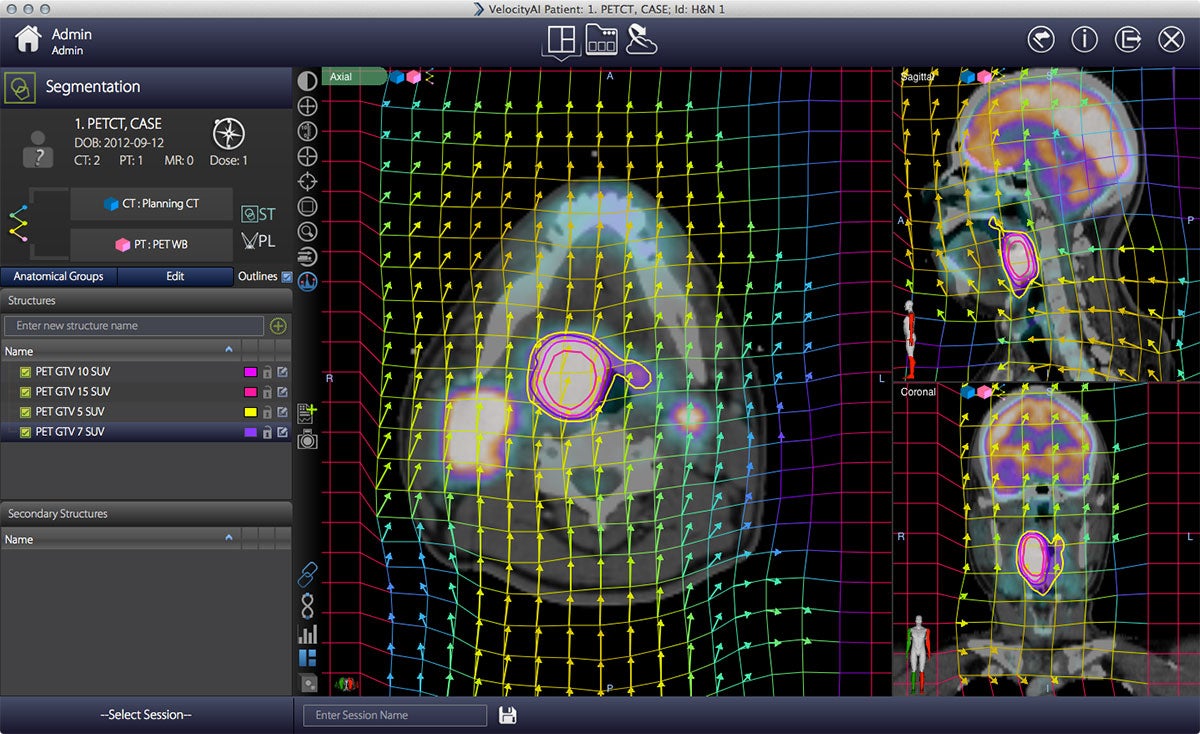
Task: Save session with the floppy disk icon
Action: 507,715
